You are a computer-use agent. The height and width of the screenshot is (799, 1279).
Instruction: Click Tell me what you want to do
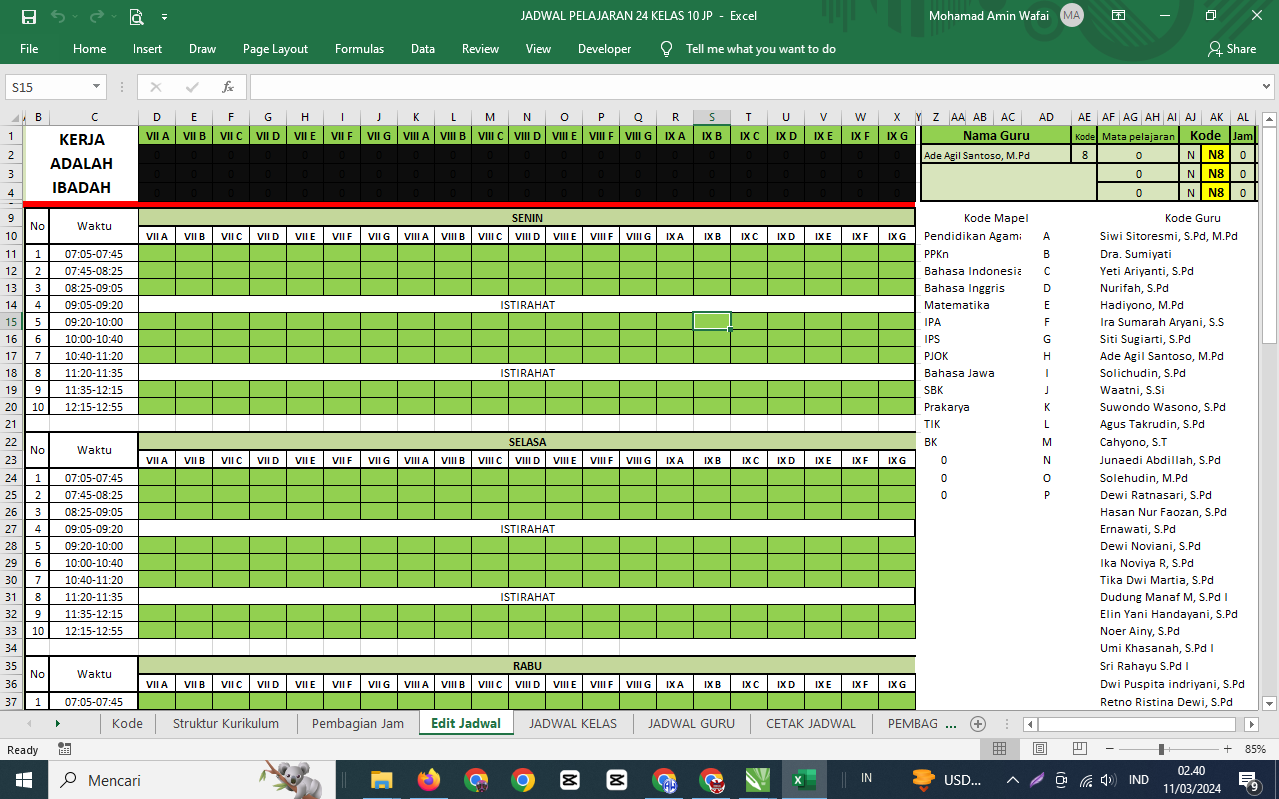click(x=760, y=49)
